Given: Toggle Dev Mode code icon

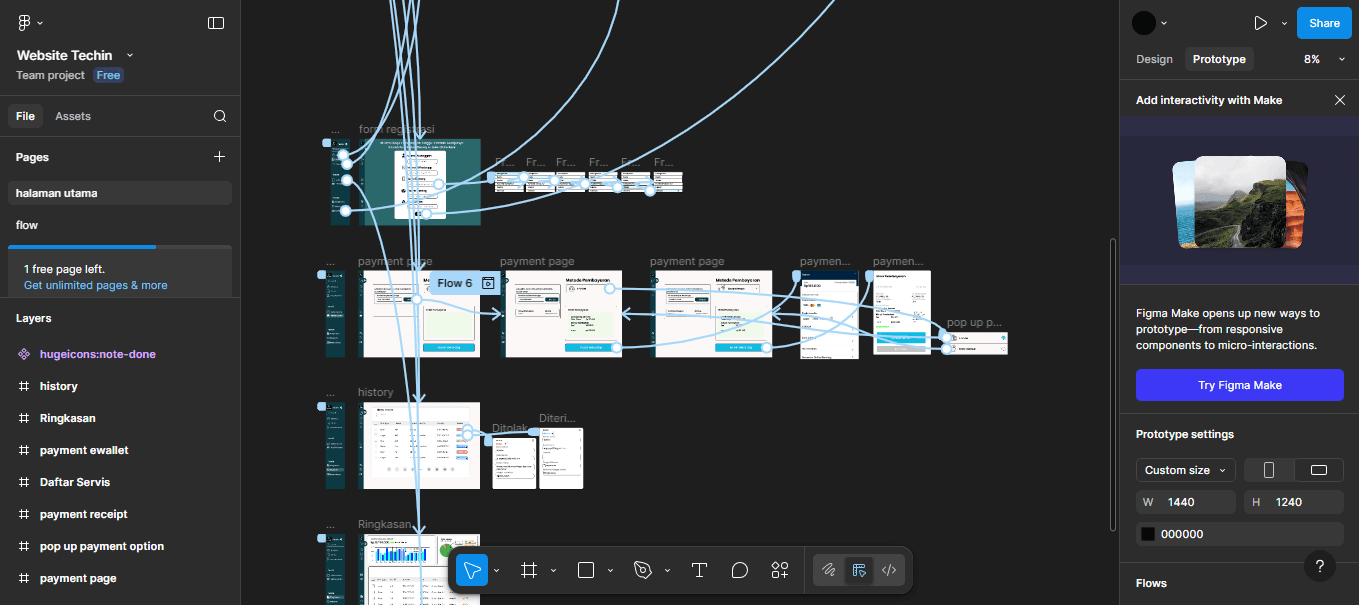Looking at the screenshot, I should 888,570.
